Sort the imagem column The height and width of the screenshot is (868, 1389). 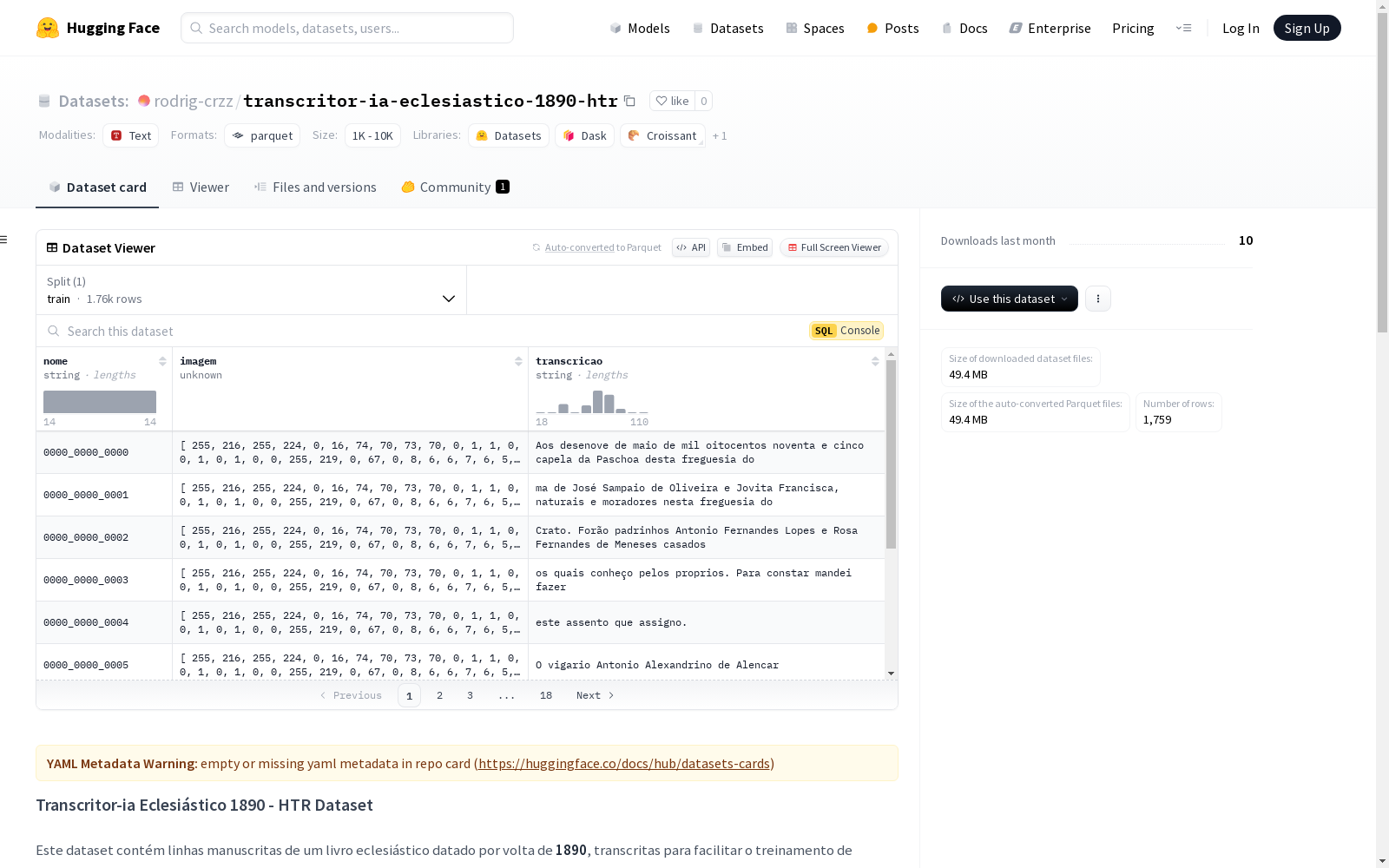click(x=518, y=361)
